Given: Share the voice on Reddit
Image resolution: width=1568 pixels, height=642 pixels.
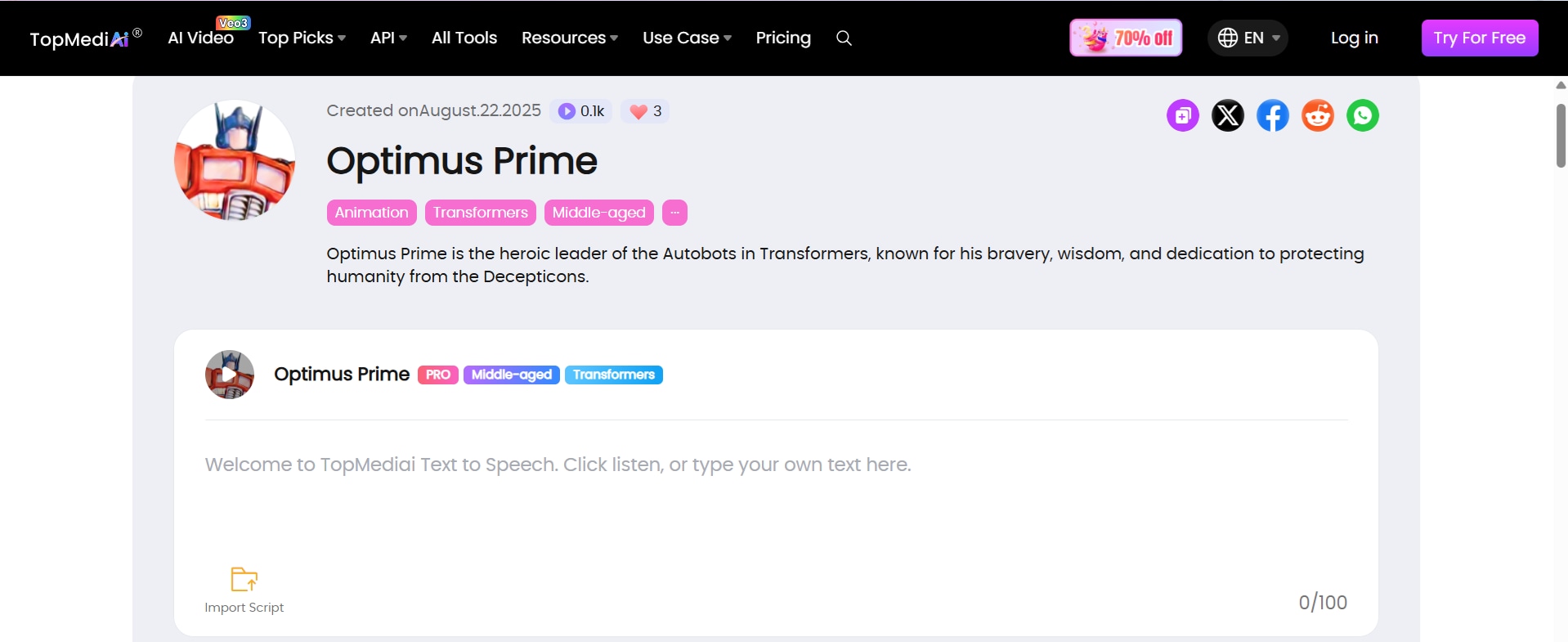Looking at the screenshot, I should tap(1317, 116).
